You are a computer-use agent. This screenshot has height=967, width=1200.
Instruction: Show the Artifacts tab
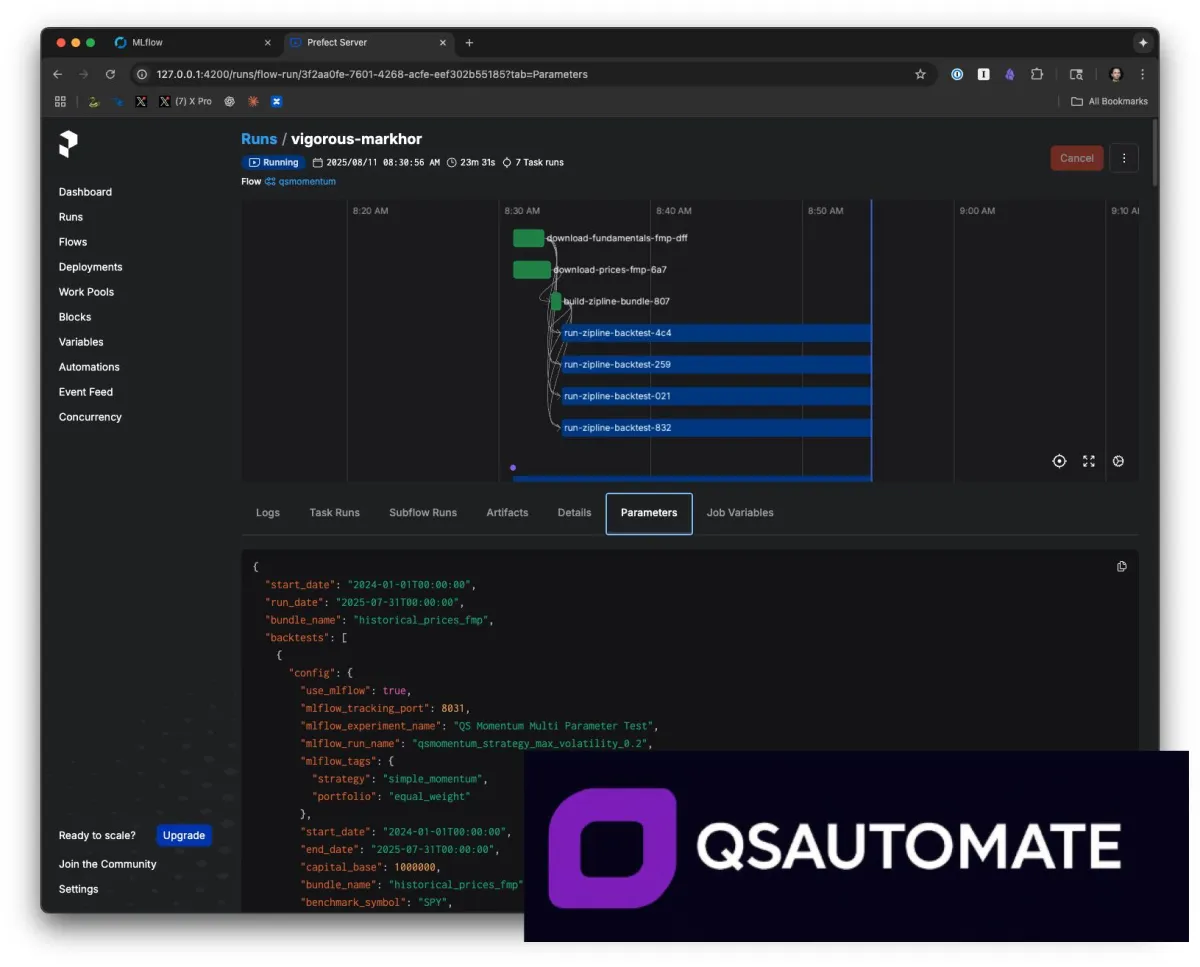click(507, 513)
